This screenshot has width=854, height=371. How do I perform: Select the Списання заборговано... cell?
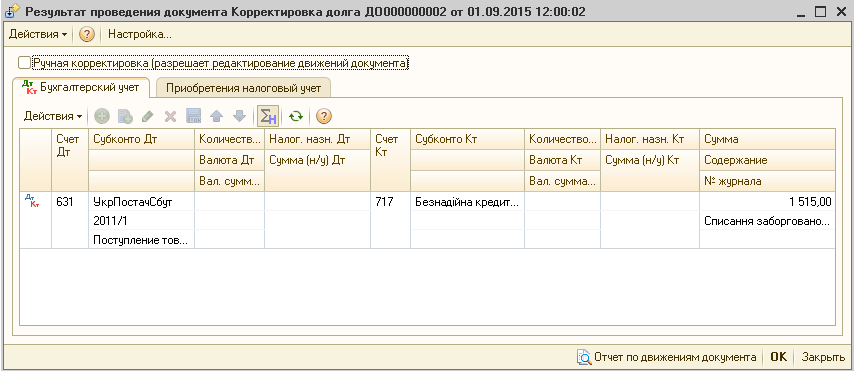(x=767, y=221)
